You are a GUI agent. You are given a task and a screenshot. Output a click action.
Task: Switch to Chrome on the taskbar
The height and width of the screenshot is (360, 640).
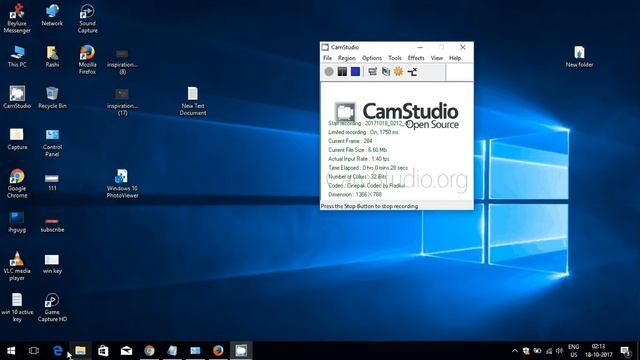(149, 351)
